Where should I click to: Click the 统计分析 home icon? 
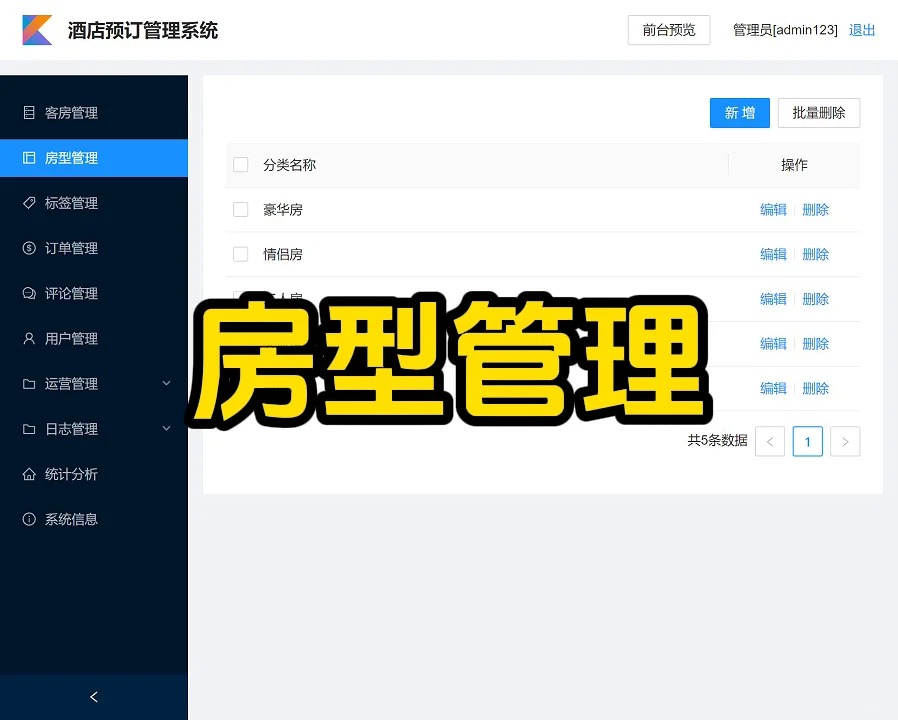[x=29, y=474]
